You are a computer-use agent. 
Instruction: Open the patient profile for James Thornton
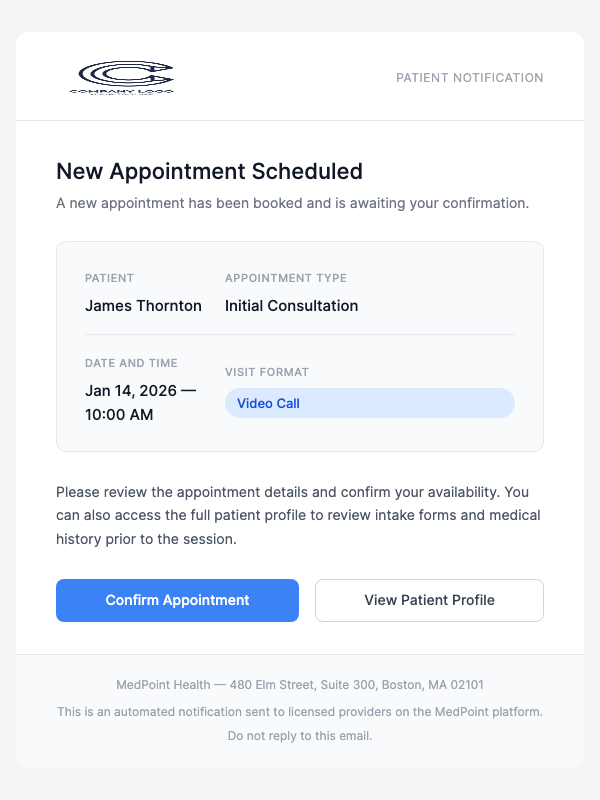point(429,600)
